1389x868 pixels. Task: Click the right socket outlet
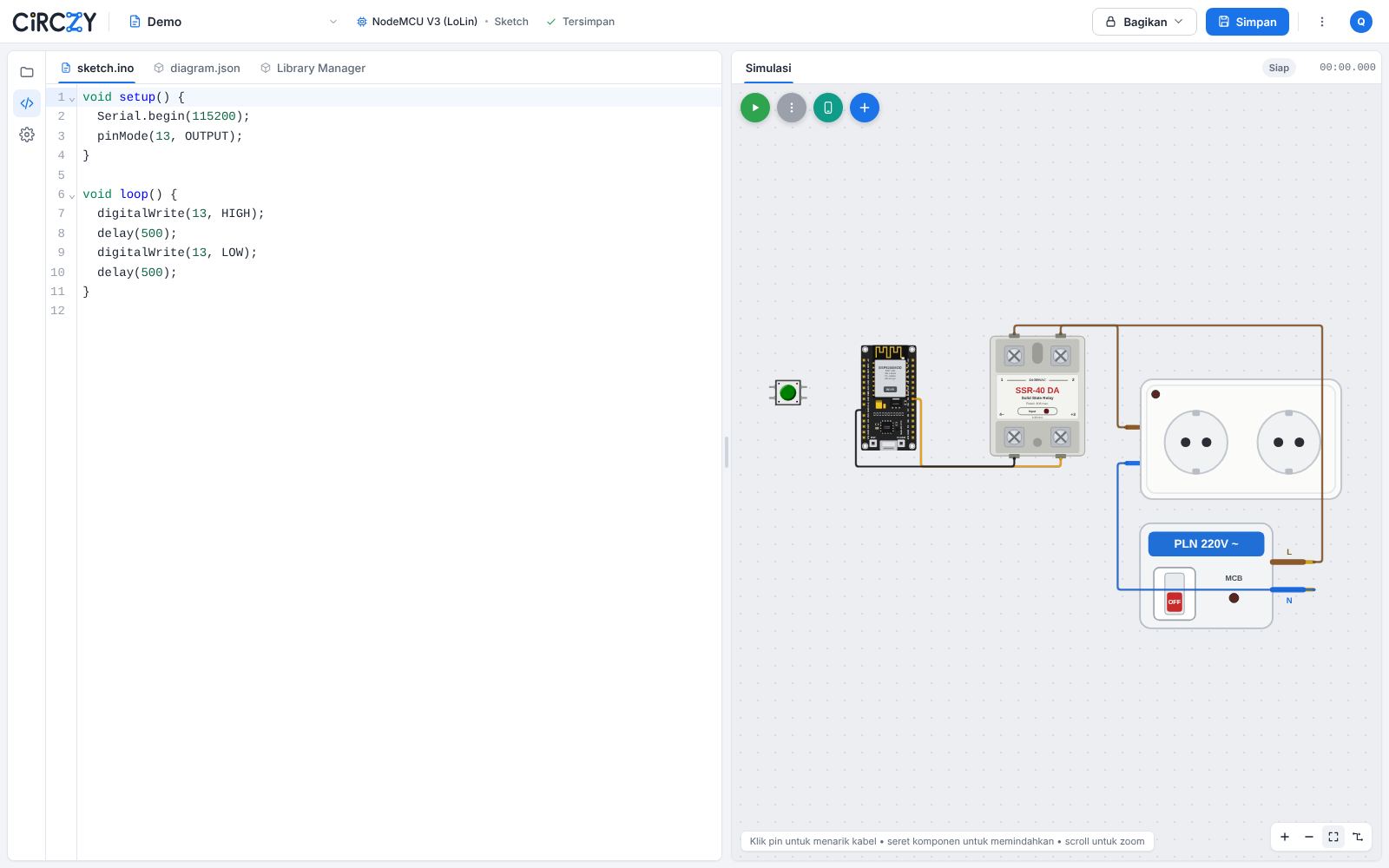tap(1288, 442)
